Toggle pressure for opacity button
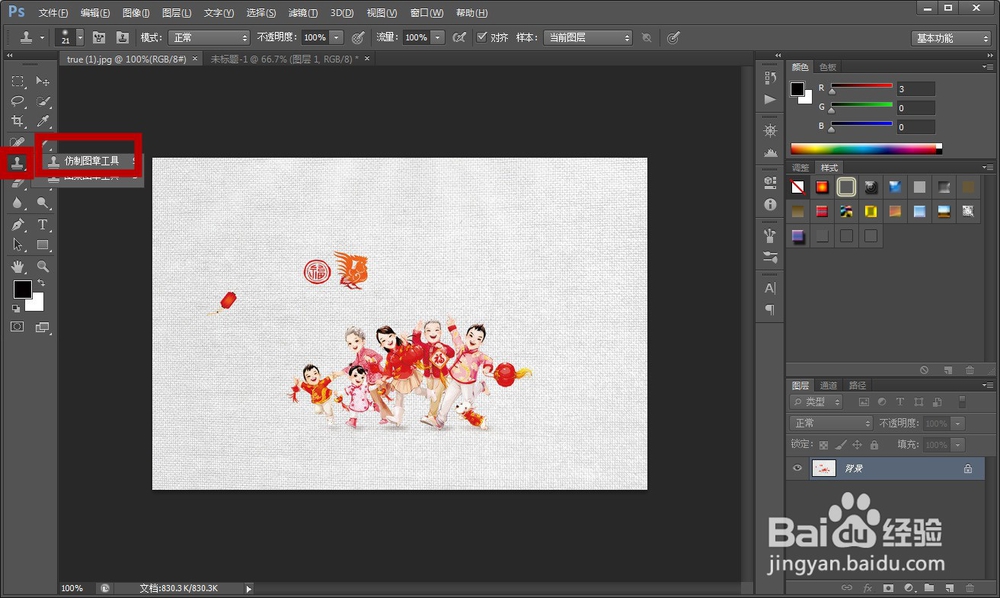Image resolution: width=1000 pixels, height=598 pixels. click(358, 38)
